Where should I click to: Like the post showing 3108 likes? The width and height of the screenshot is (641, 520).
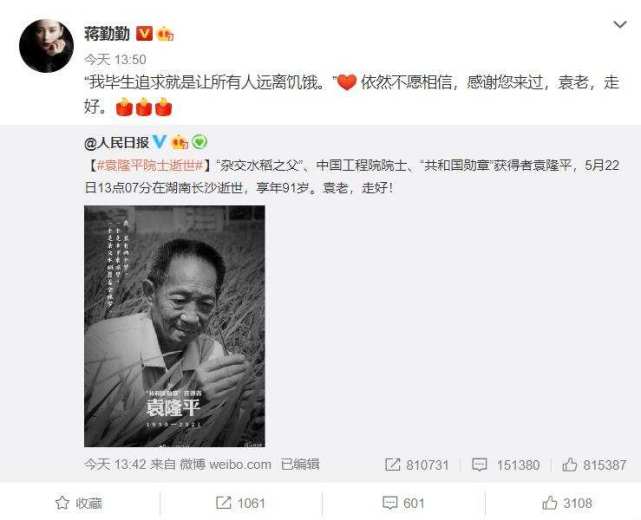[567, 503]
